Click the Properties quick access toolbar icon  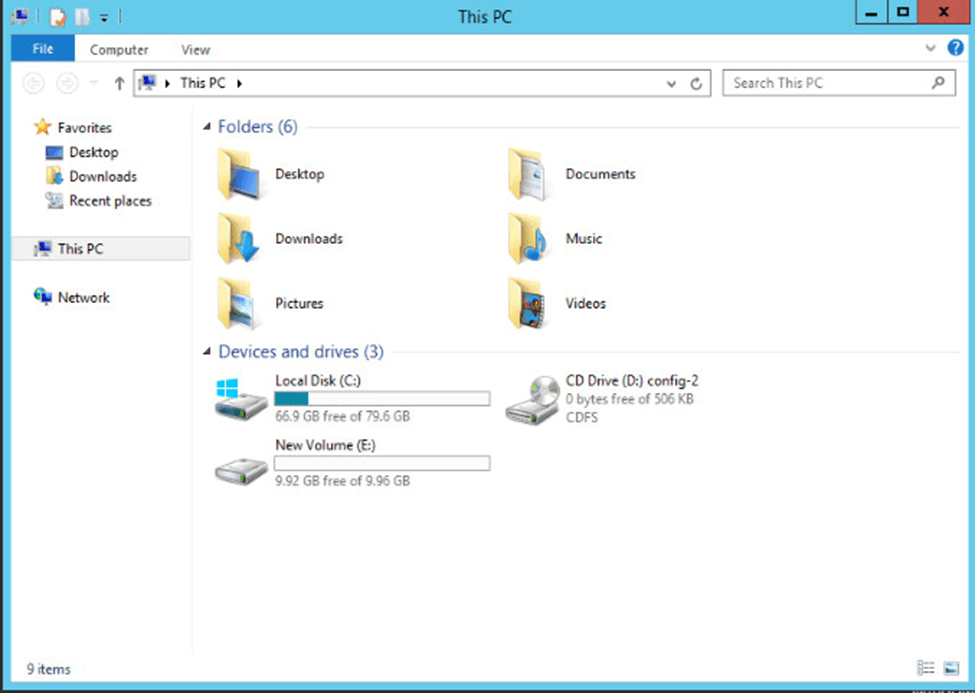pos(57,17)
